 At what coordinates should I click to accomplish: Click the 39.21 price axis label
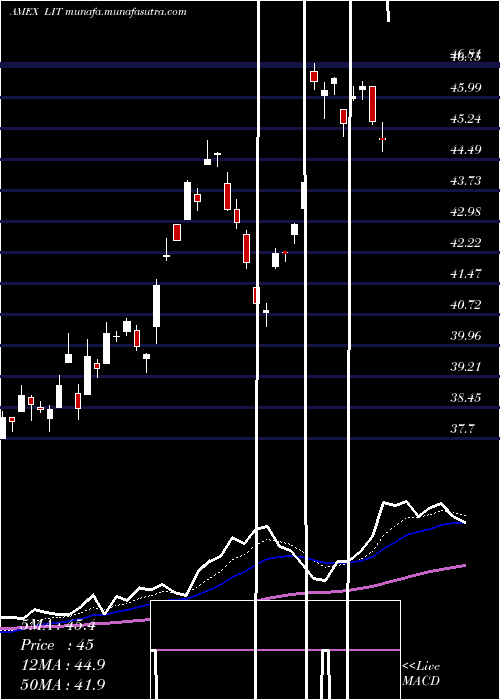(466, 367)
